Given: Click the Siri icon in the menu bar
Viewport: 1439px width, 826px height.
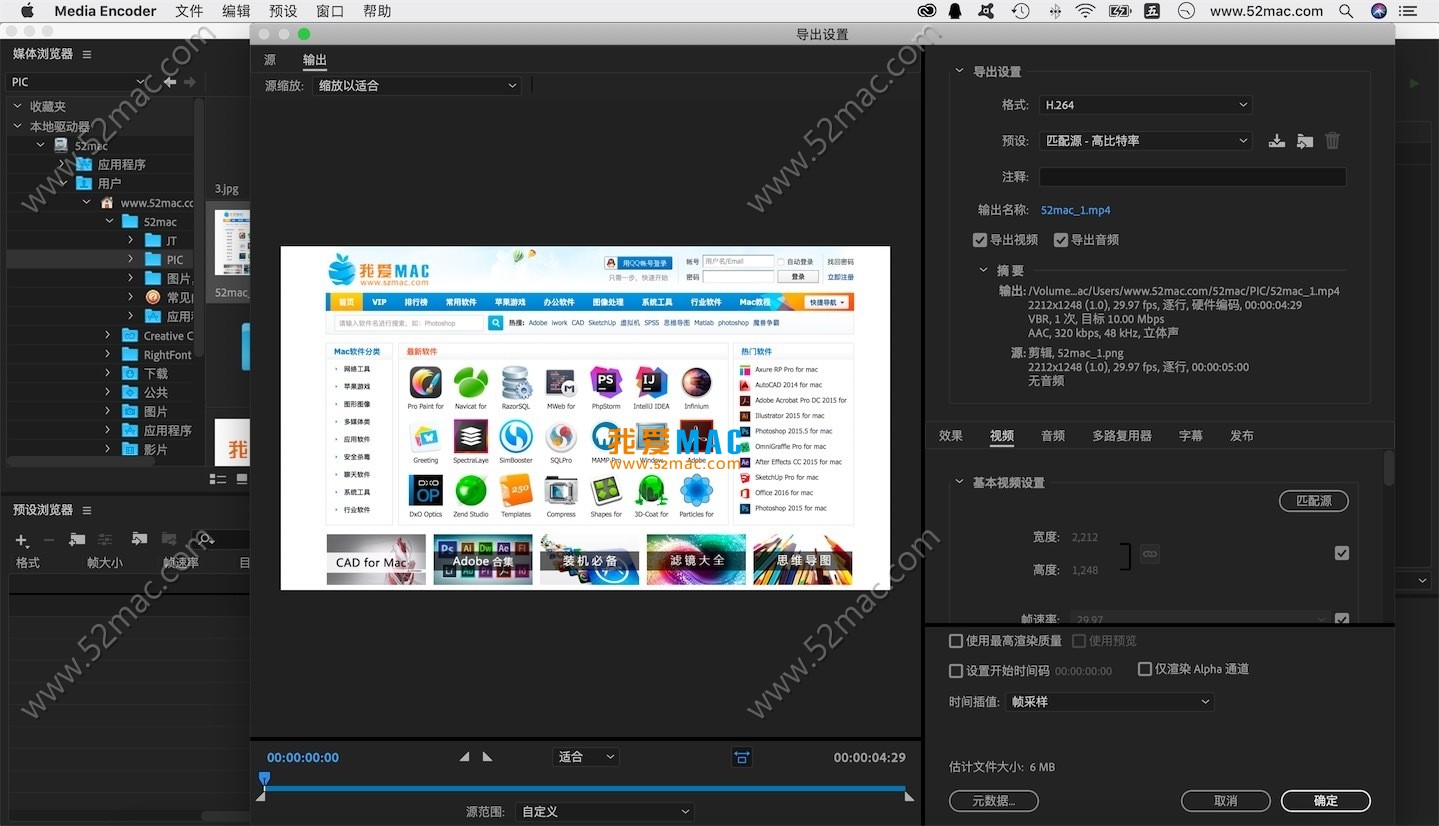Looking at the screenshot, I should pyautogui.click(x=1379, y=11).
